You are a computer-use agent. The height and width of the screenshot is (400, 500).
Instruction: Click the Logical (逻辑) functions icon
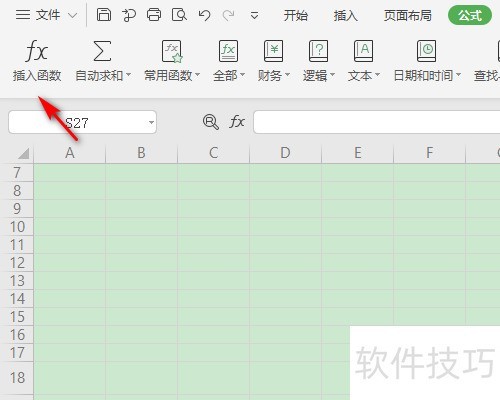coord(318,51)
